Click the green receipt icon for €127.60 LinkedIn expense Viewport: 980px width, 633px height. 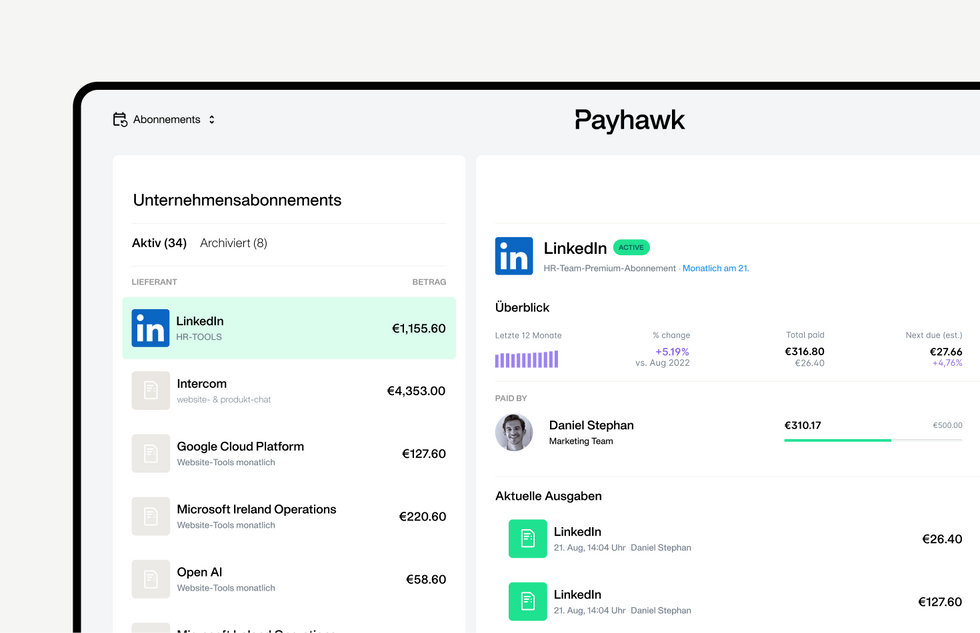point(528,602)
